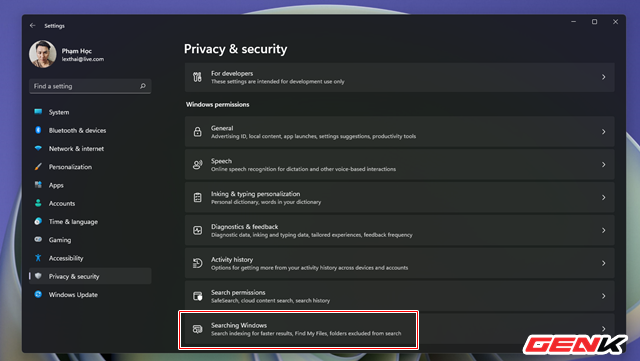Select Apps in the sidebar

point(90,185)
